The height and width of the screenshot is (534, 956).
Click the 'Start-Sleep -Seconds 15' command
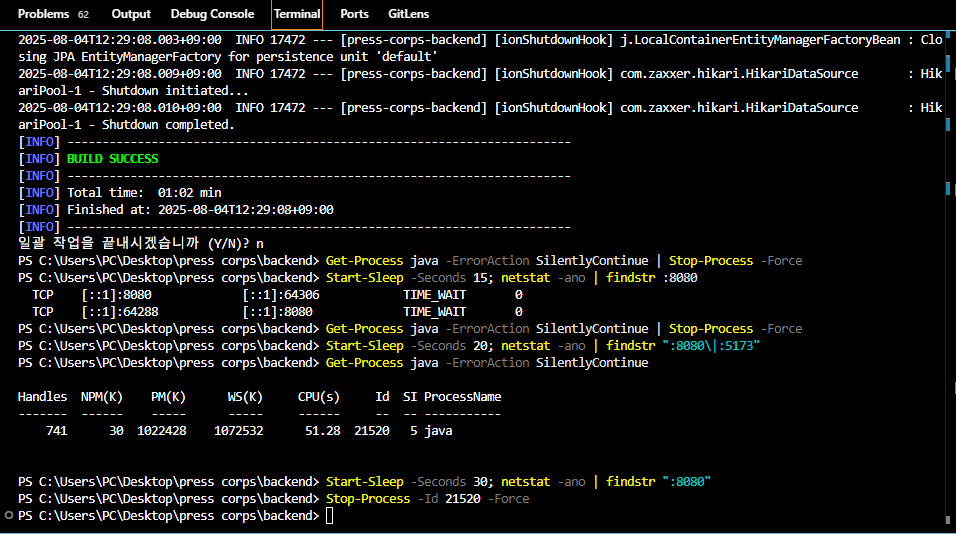pos(407,278)
